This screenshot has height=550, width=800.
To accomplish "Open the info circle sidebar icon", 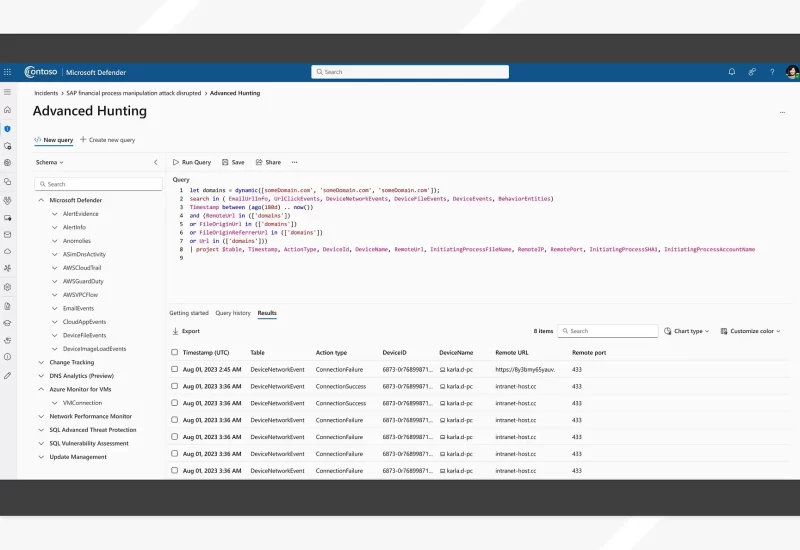I will click(x=7, y=357).
